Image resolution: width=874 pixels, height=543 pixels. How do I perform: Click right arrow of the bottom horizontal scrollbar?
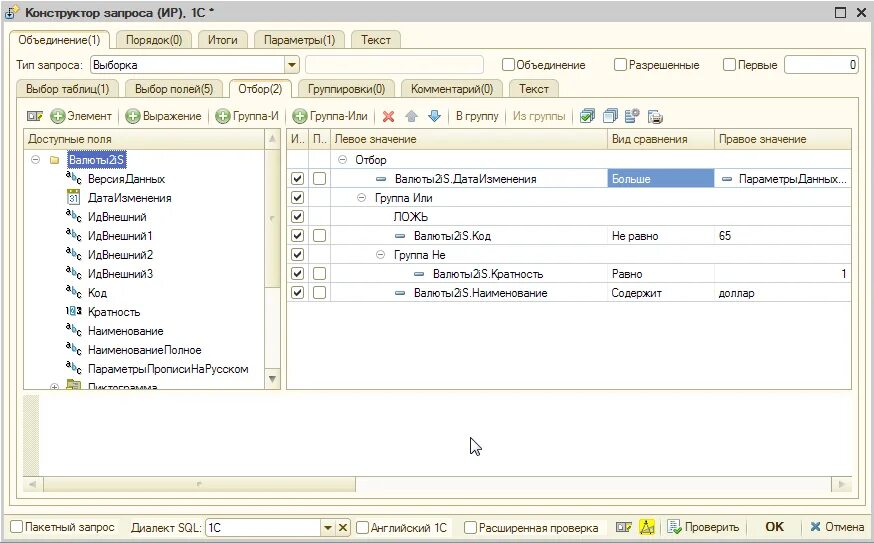[842, 484]
